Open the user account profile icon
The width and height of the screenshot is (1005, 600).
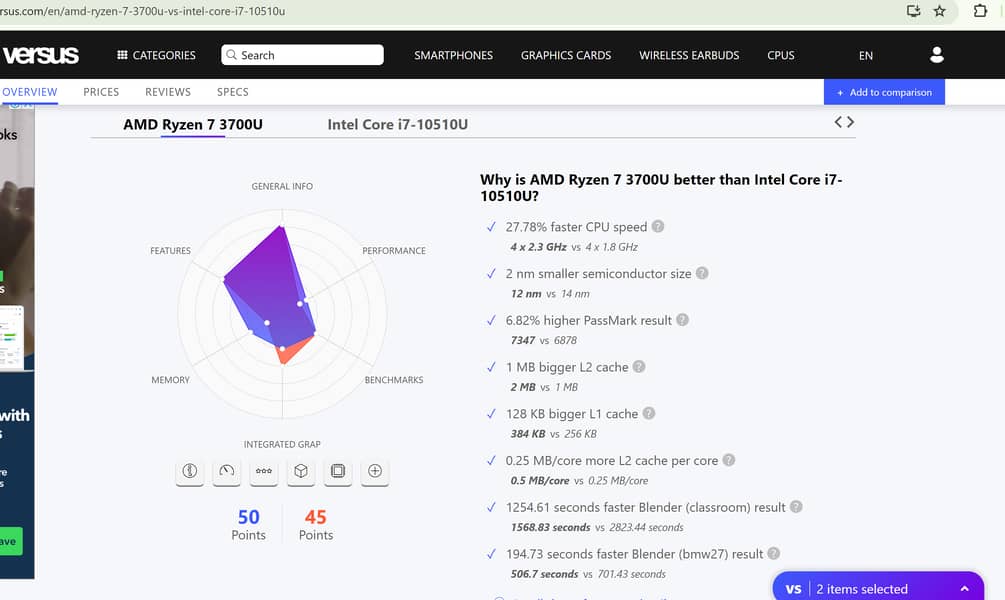tap(936, 55)
